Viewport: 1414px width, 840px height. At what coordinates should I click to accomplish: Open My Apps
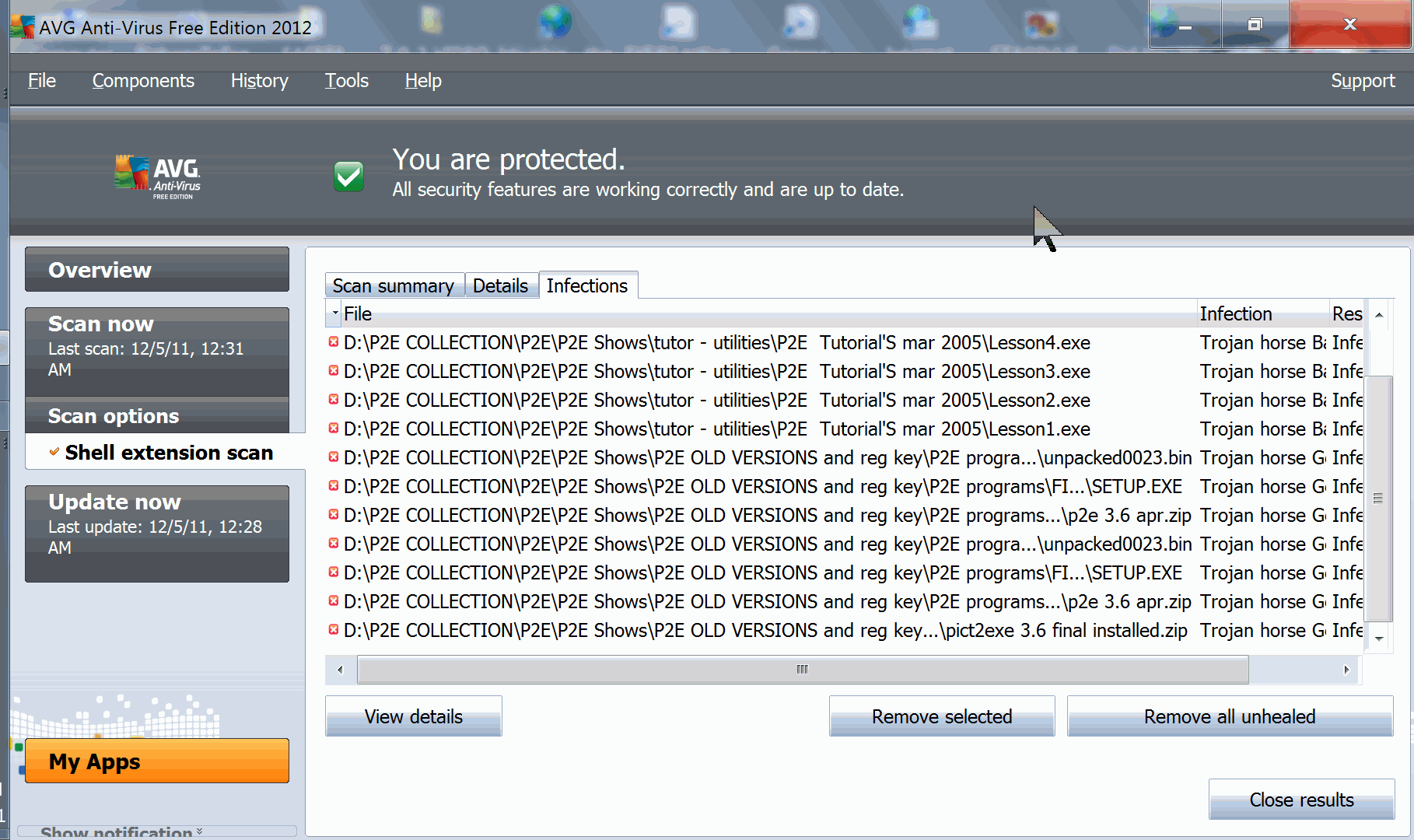pos(157,761)
